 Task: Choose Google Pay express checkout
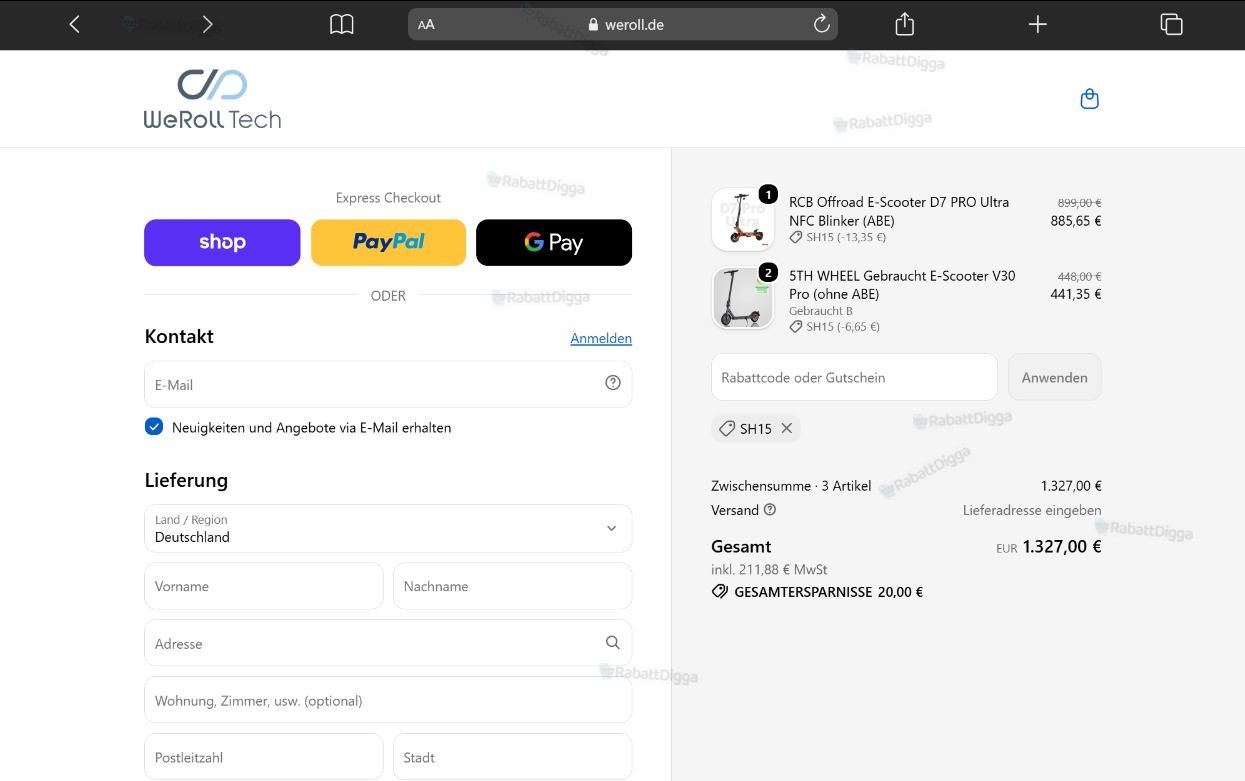pos(554,242)
